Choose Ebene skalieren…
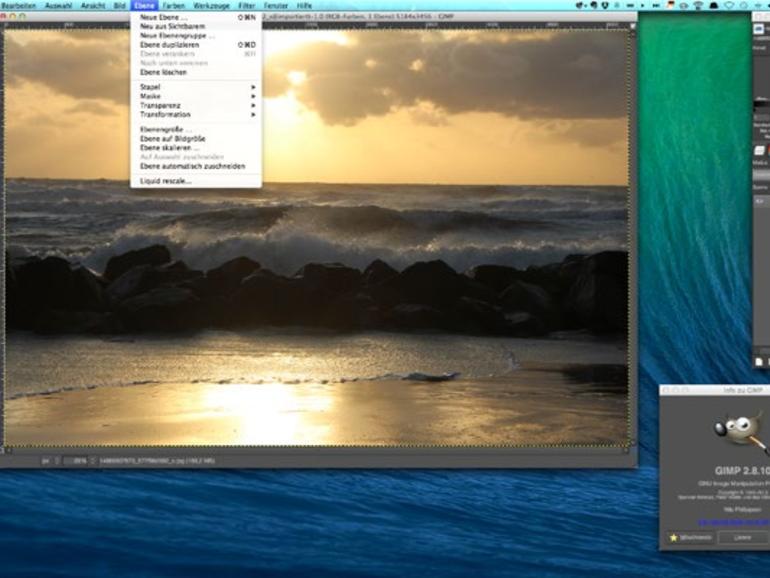 pyautogui.click(x=196, y=148)
